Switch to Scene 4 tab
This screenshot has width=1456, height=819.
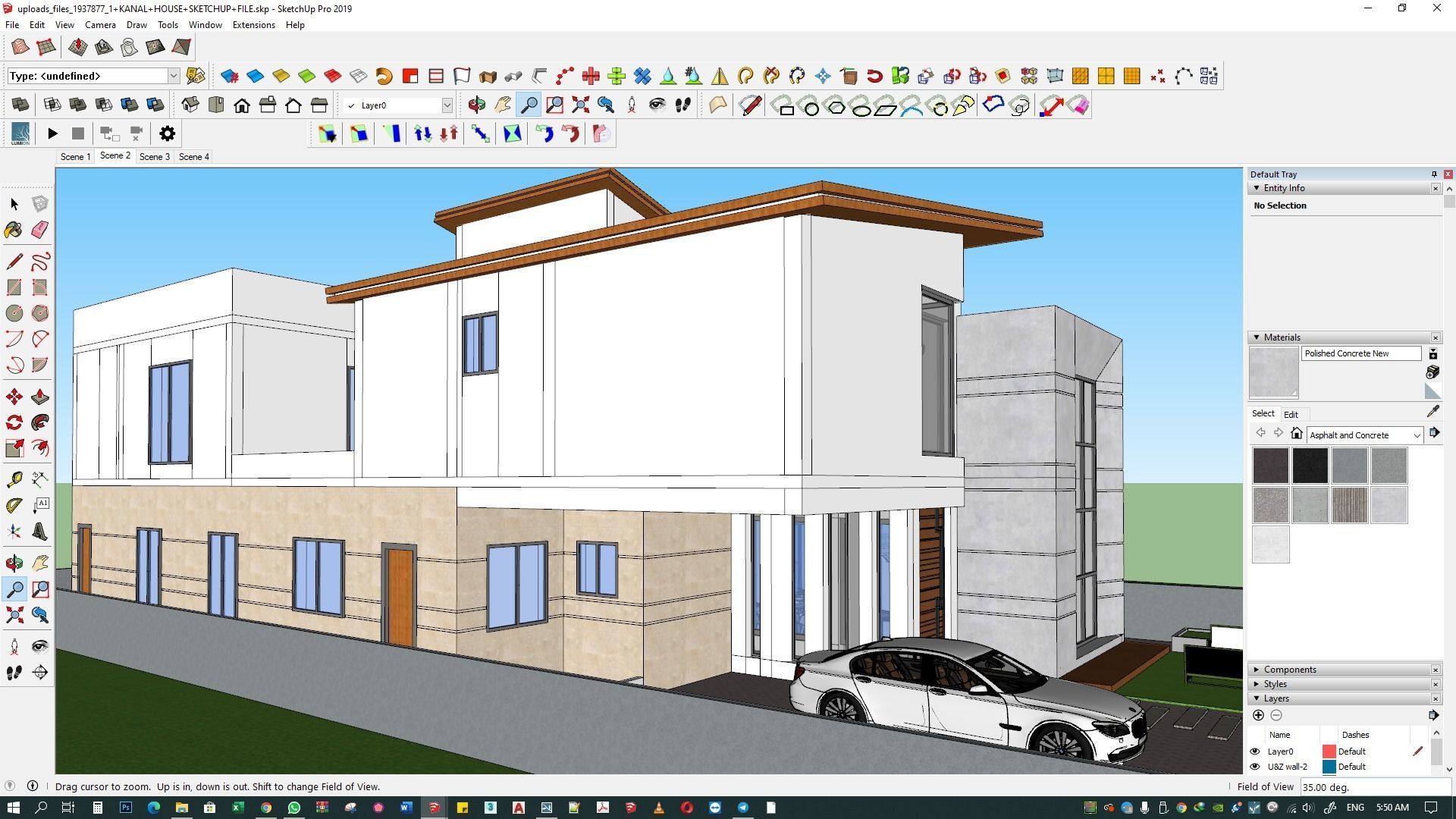tap(194, 157)
